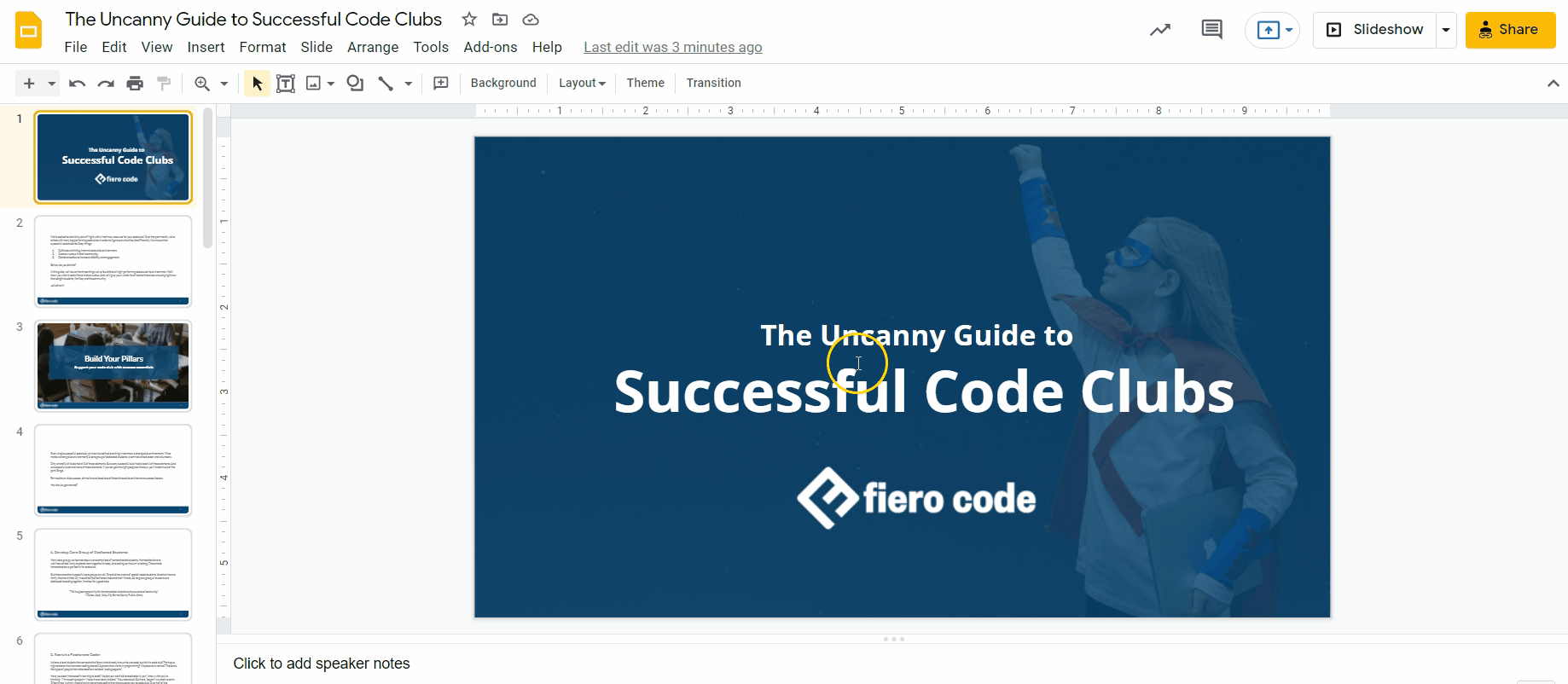Click the Move to folder icon
Viewport: 1568px width, 684px height.
tap(500, 19)
